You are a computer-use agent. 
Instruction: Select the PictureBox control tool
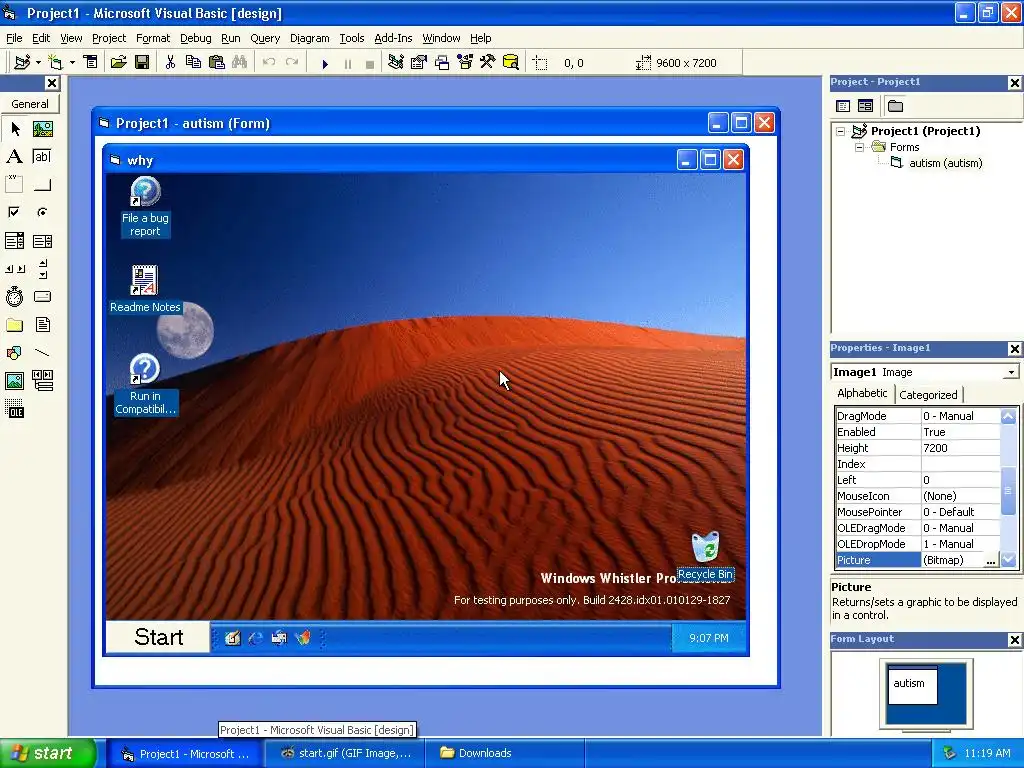(42, 129)
